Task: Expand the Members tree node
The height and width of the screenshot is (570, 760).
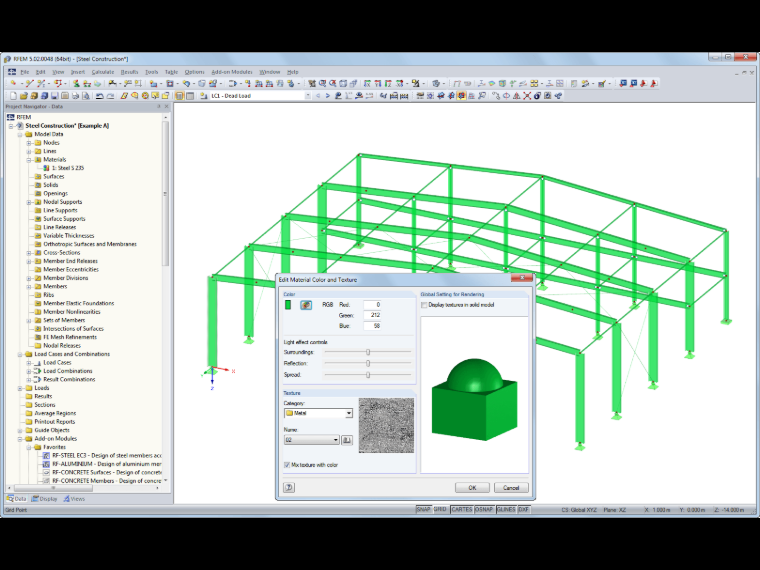Action: [29, 287]
